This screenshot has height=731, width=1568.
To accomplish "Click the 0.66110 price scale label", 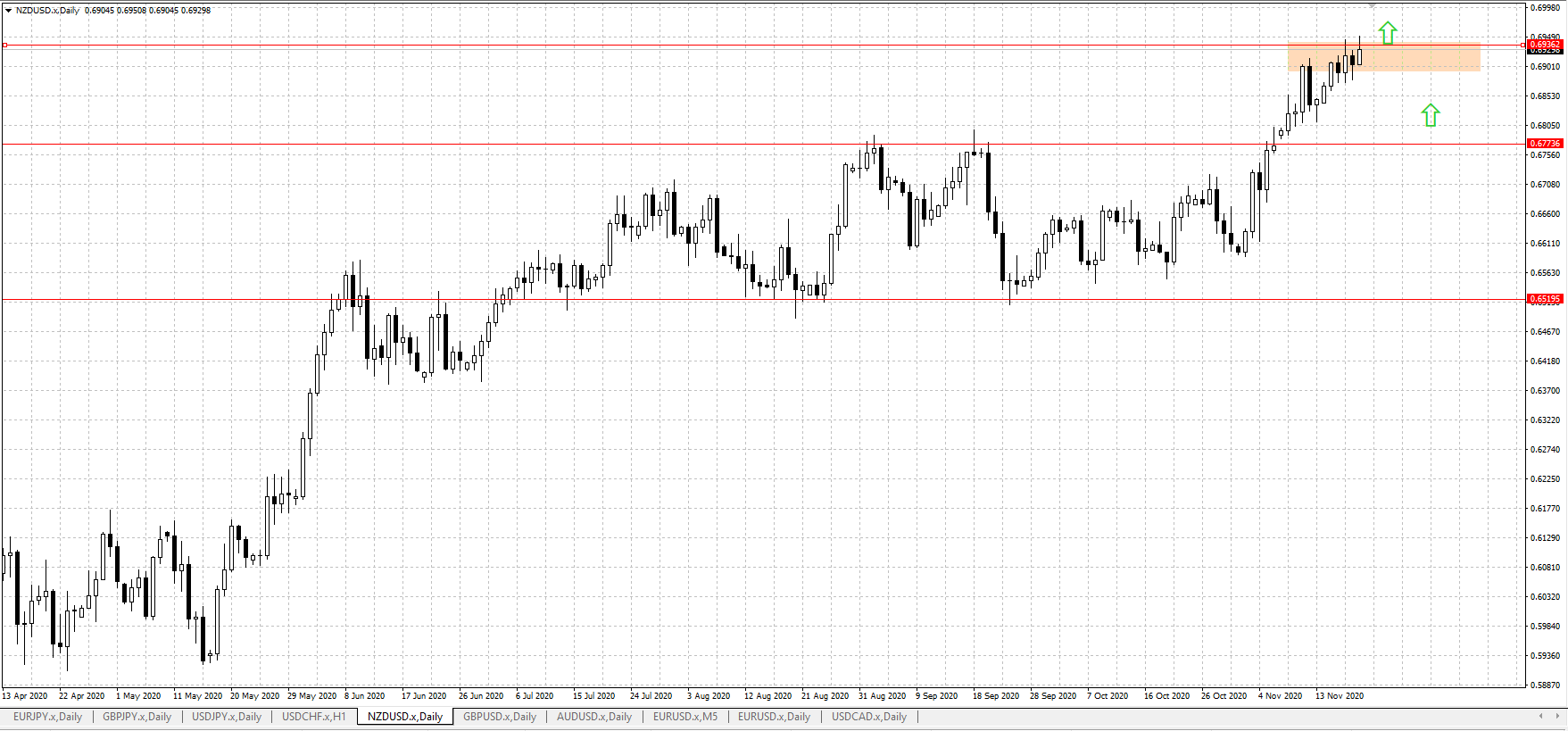I will [1545, 244].
